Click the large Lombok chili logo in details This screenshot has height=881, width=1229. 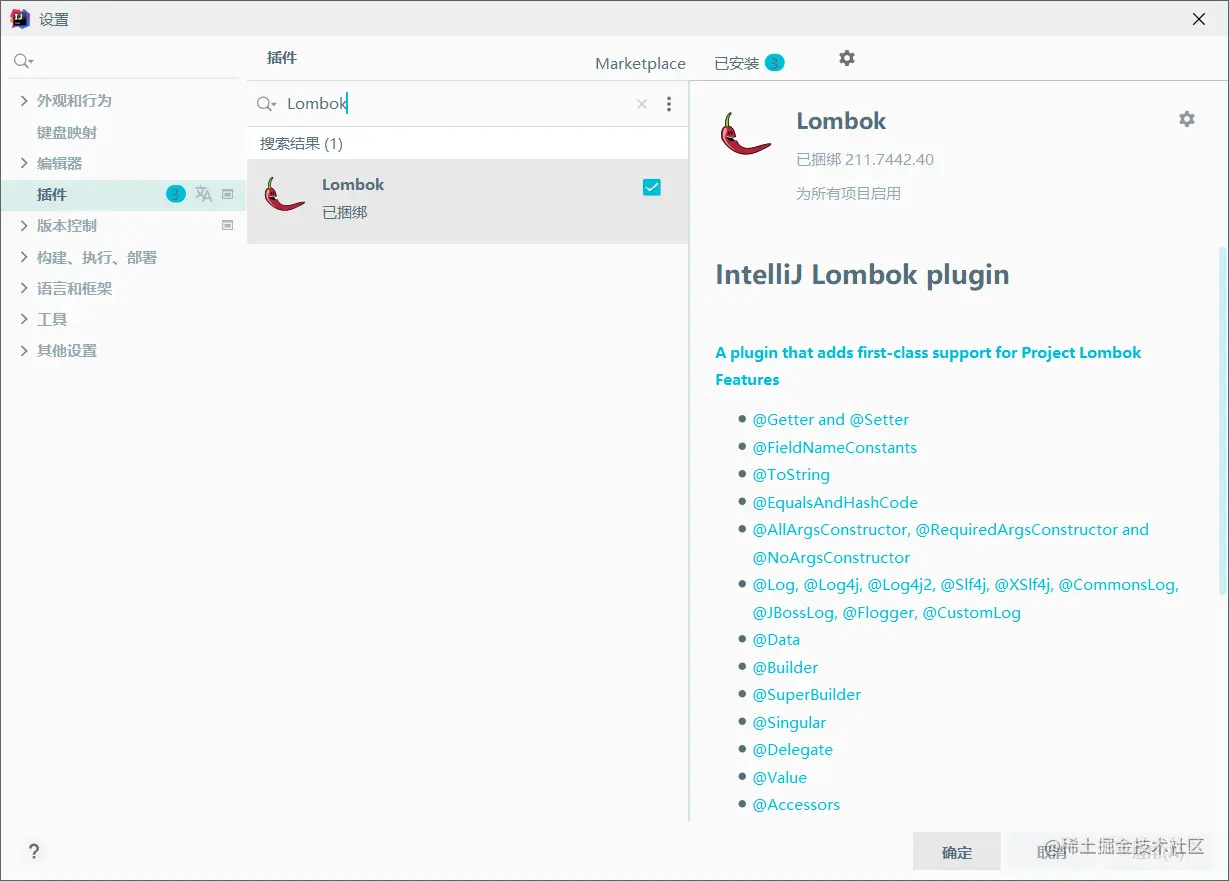(745, 134)
